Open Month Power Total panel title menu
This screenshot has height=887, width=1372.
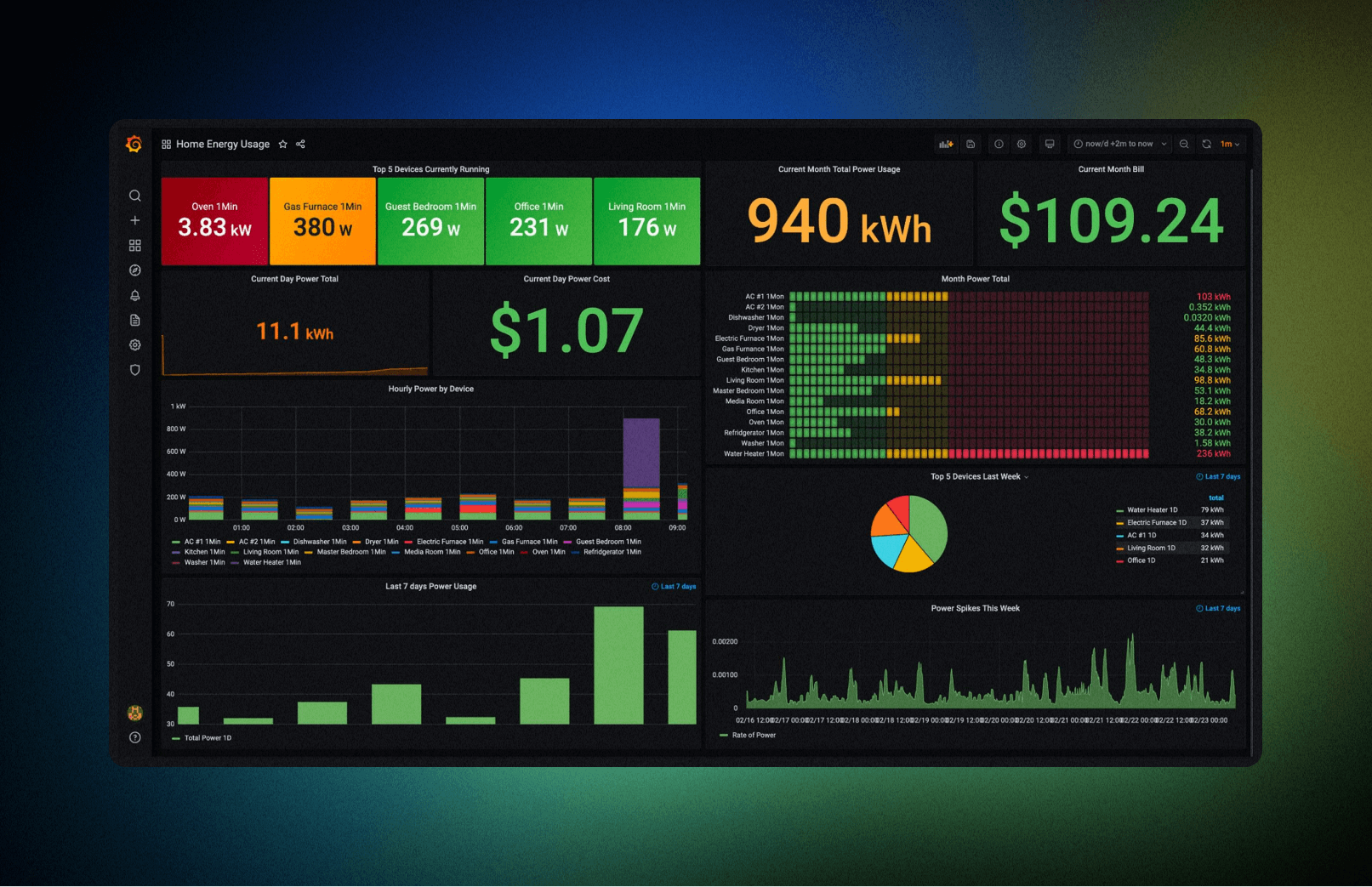tap(975, 279)
